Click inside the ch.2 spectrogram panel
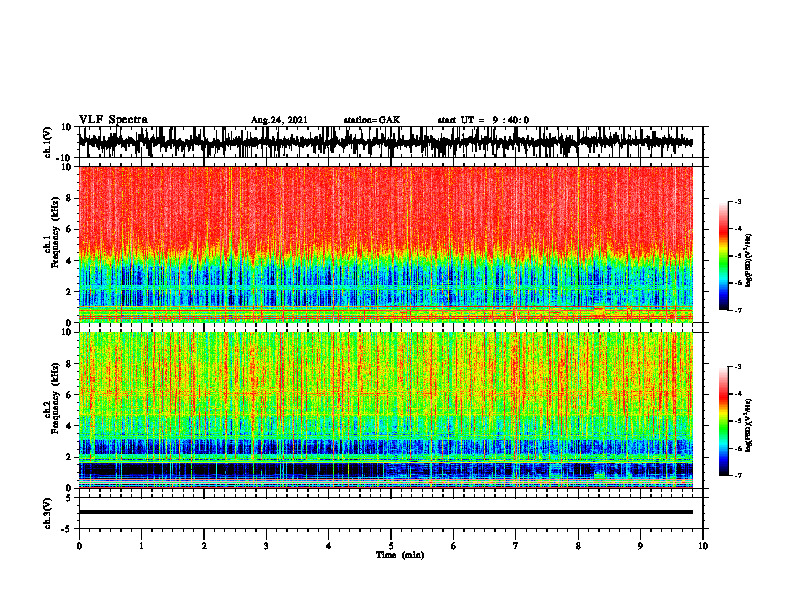Viewport: 792px width, 612px height. point(391,410)
